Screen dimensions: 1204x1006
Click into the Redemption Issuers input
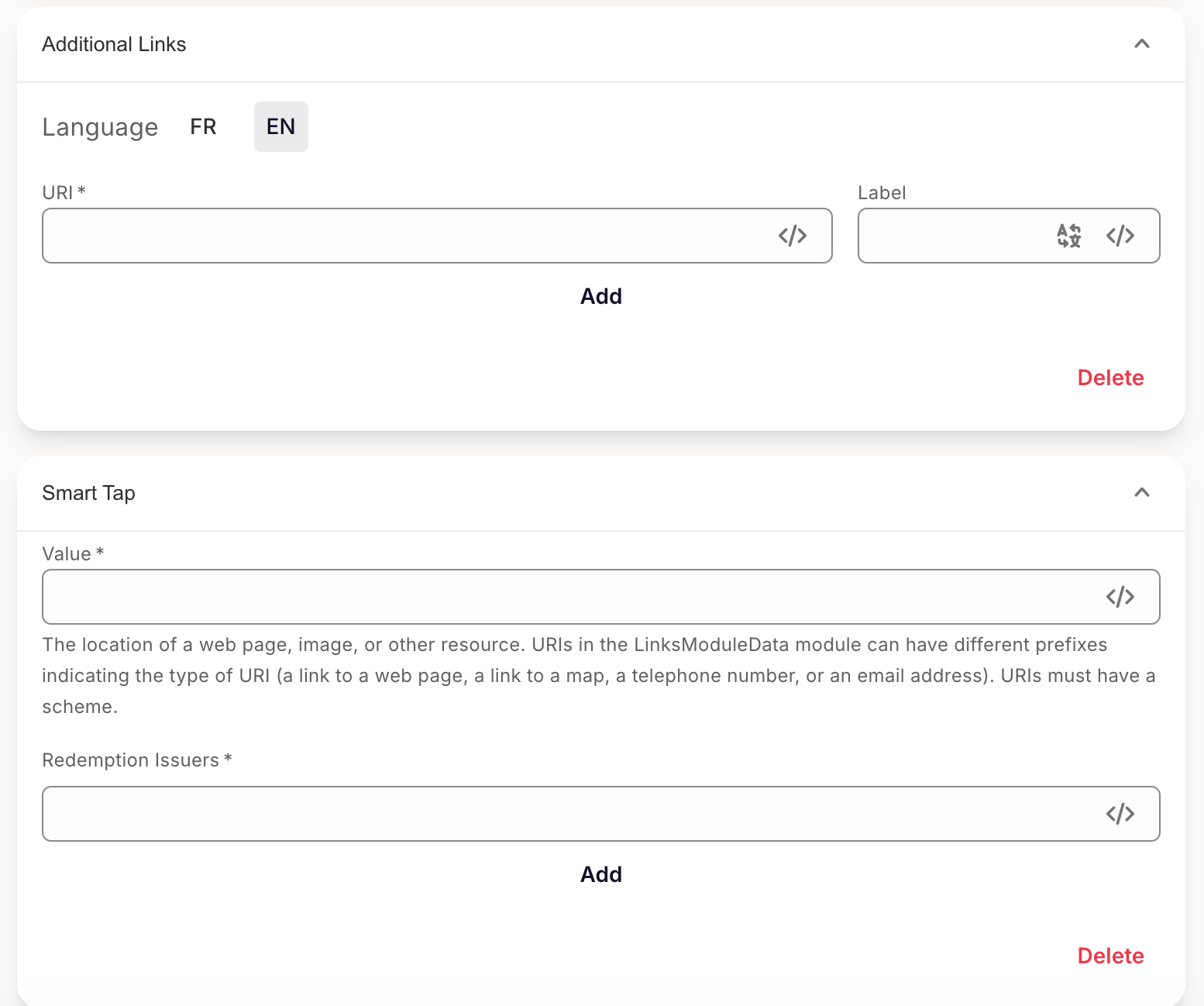tap(566, 814)
